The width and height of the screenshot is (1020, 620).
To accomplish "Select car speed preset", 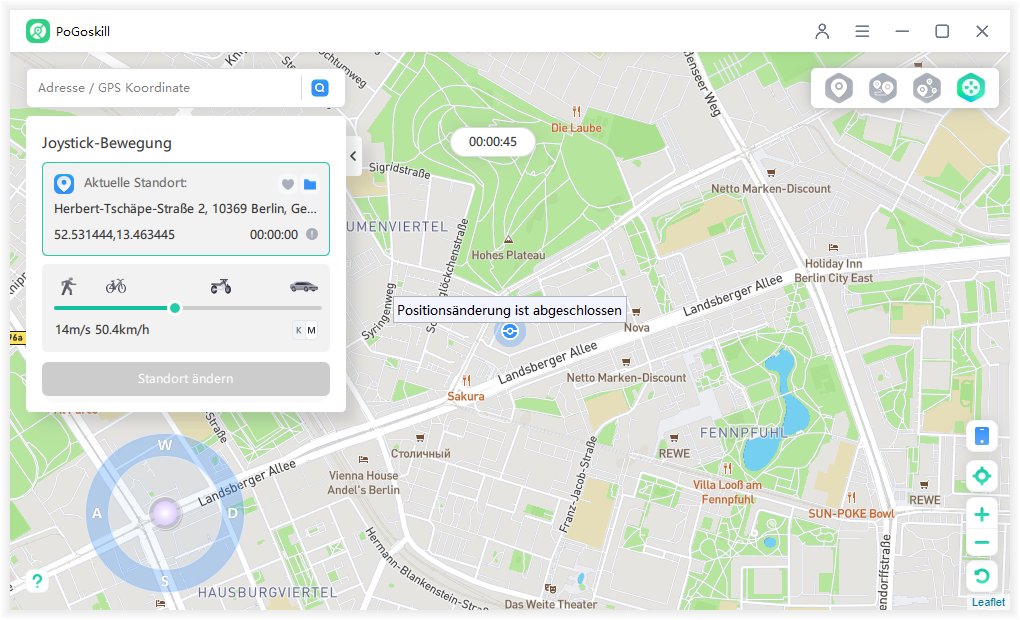I will 304,286.
